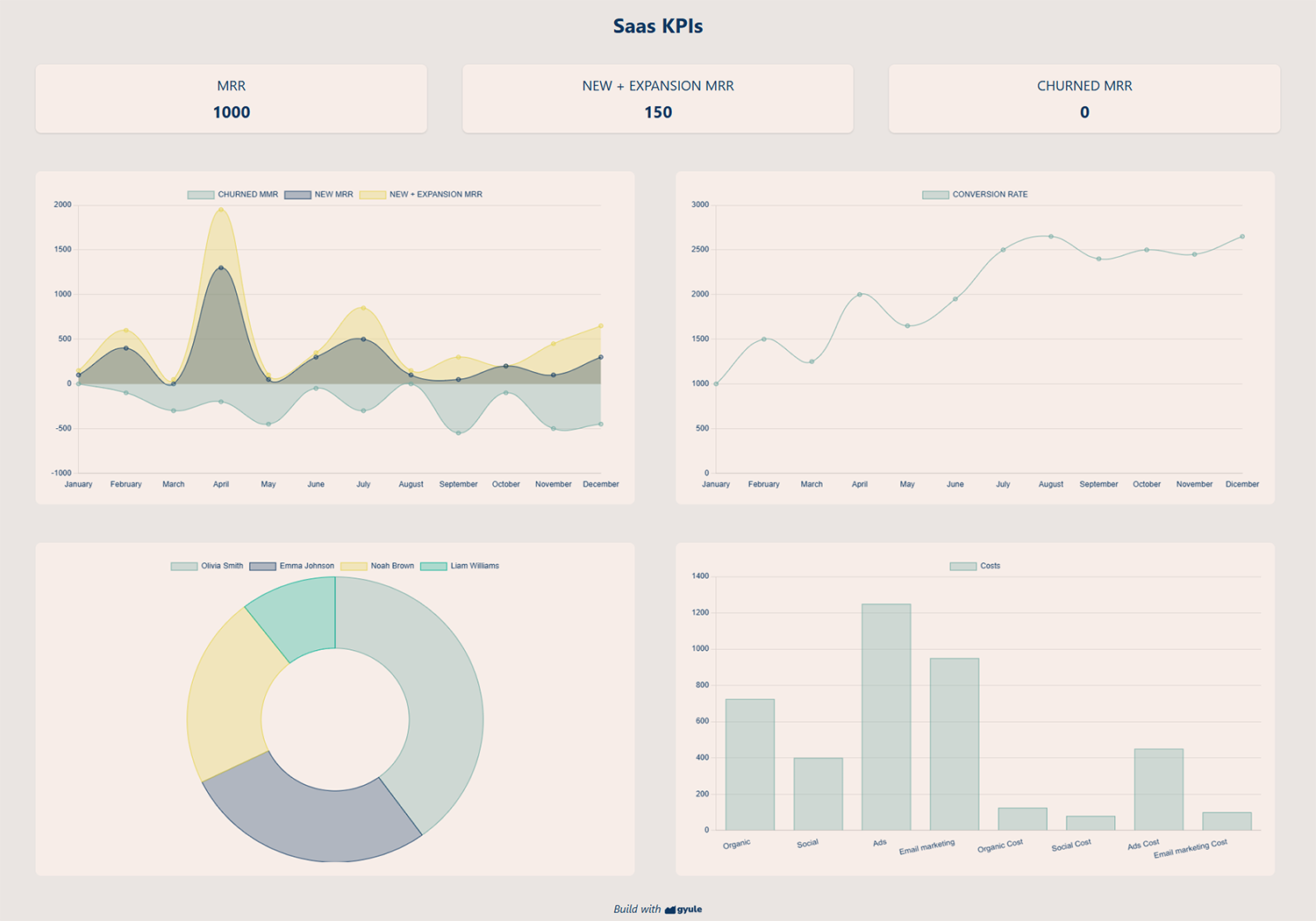This screenshot has width=1316, height=921.
Task: Select the Organic bar in Costs chart
Action: 750,764
